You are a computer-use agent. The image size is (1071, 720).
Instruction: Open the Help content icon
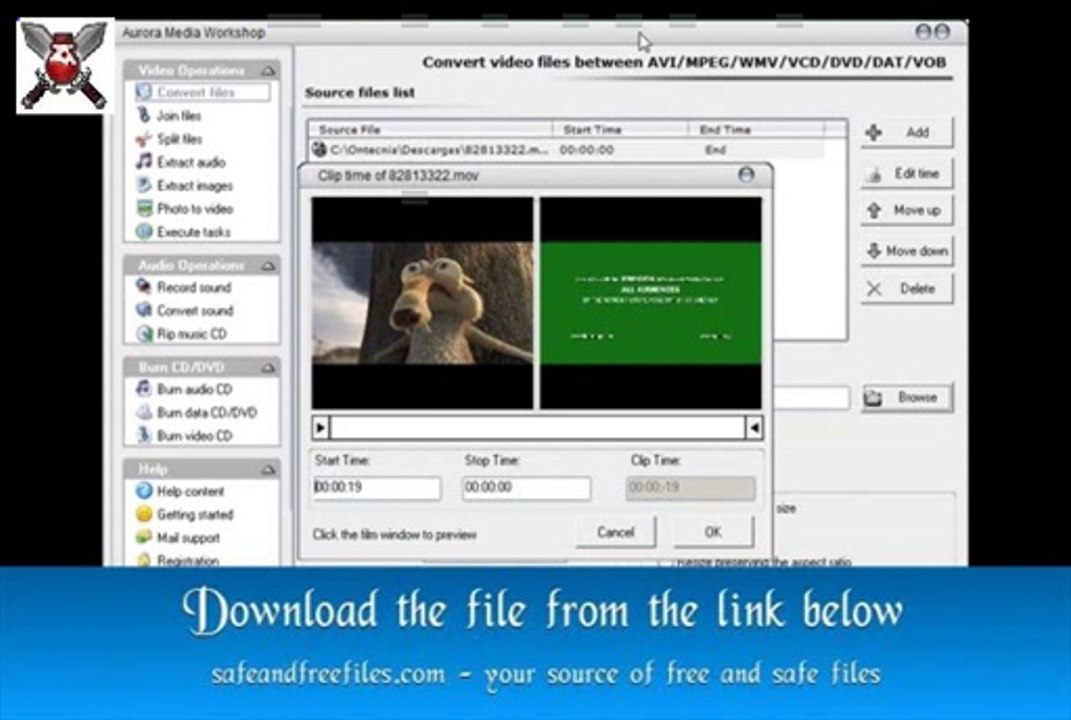point(143,490)
